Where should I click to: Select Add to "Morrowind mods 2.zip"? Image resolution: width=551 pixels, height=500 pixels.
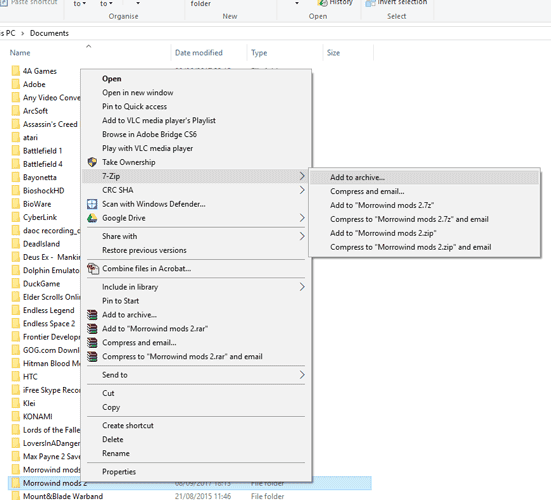point(383,233)
